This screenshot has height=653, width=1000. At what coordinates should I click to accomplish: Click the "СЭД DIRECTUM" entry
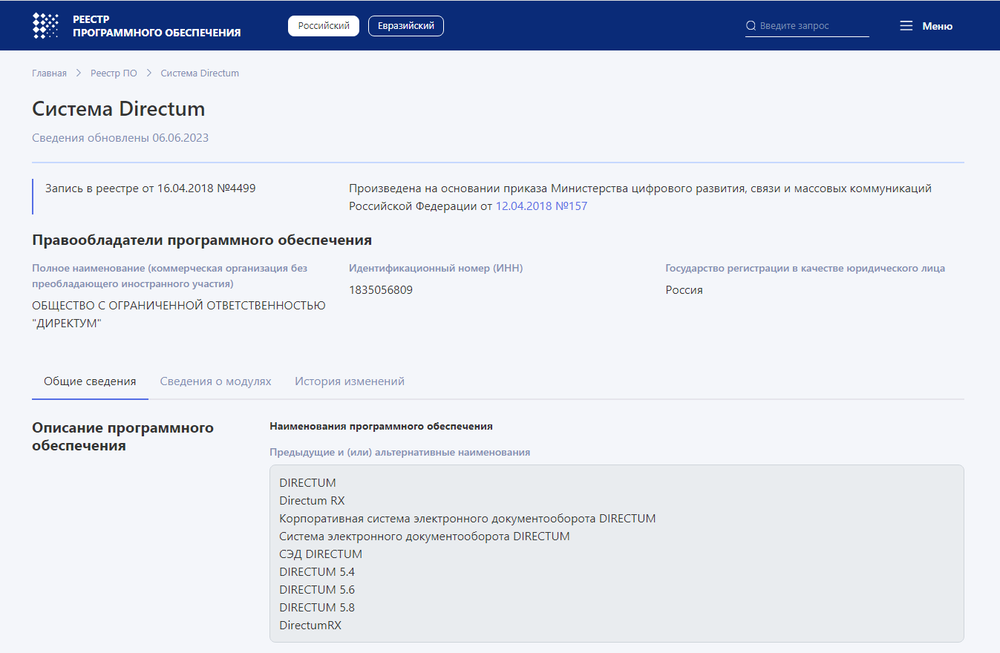[321, 554]
